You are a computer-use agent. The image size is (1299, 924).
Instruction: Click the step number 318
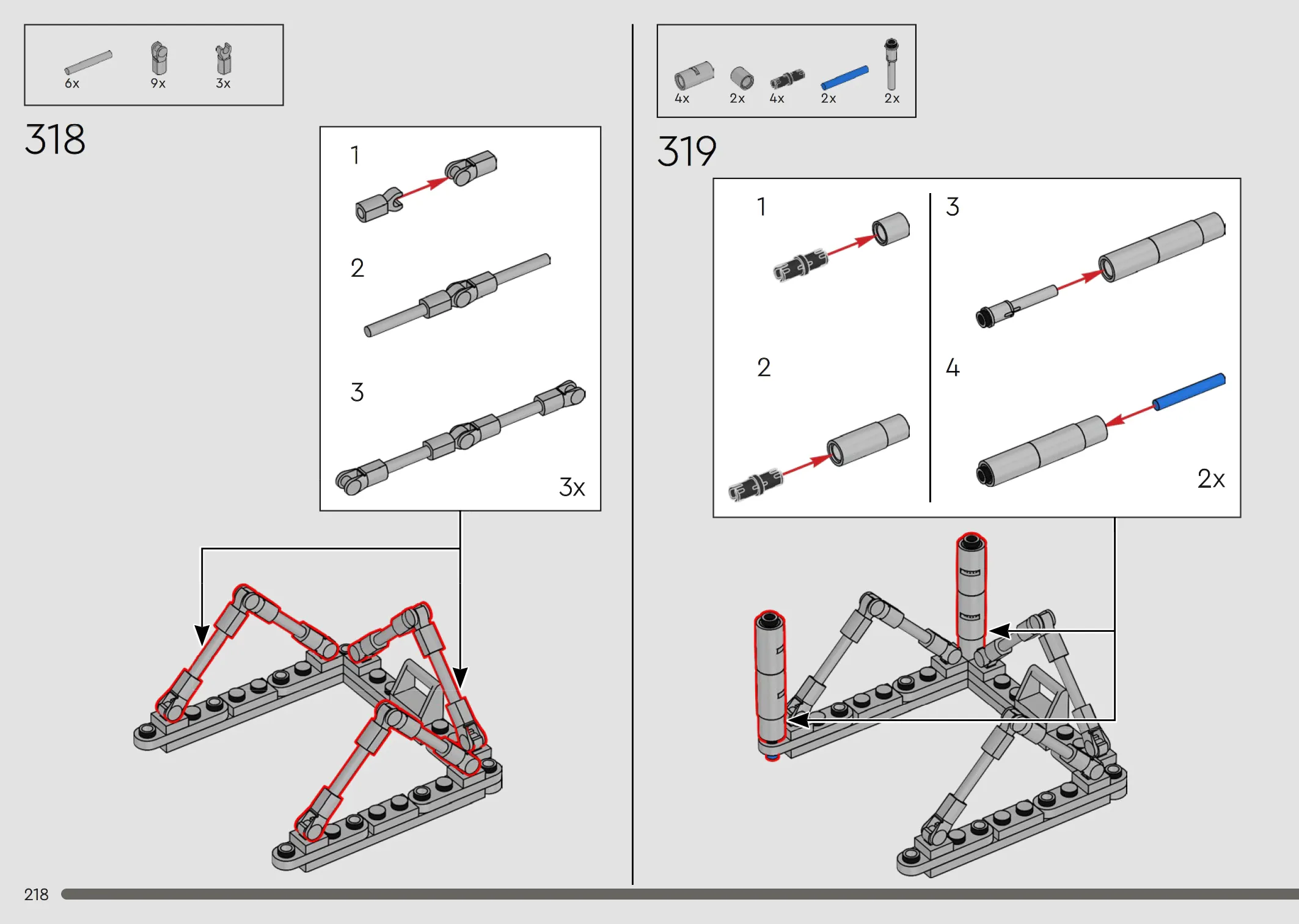55,139
